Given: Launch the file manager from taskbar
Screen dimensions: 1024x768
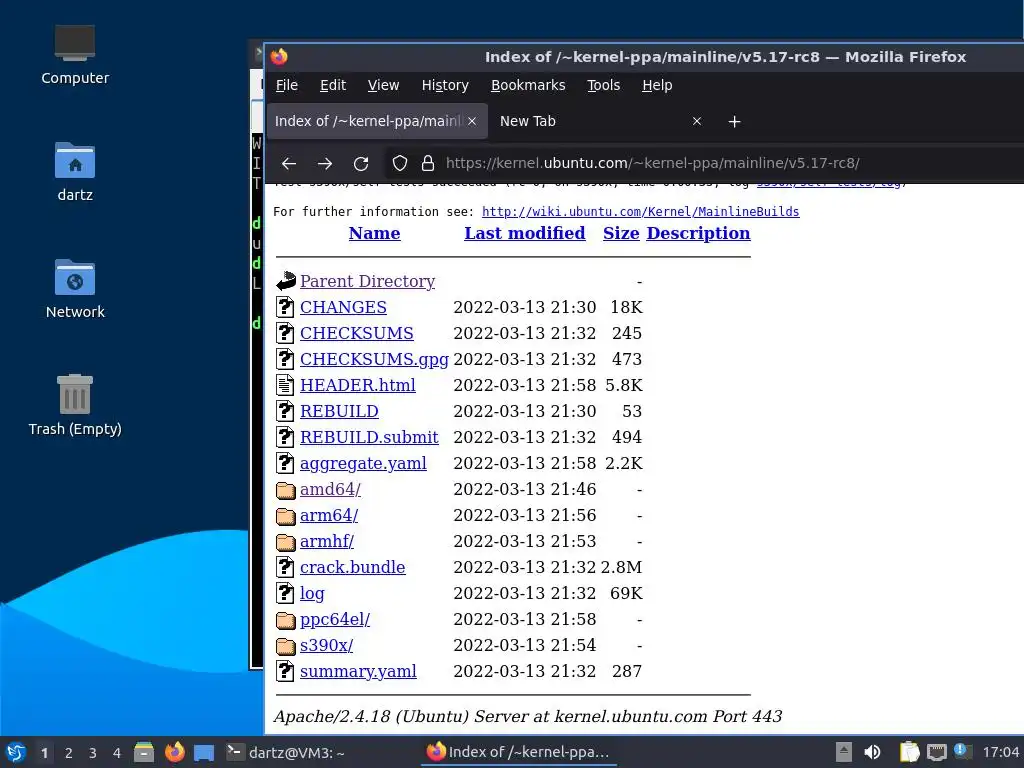Looking at the screenshot, I should tap(144, 753).
